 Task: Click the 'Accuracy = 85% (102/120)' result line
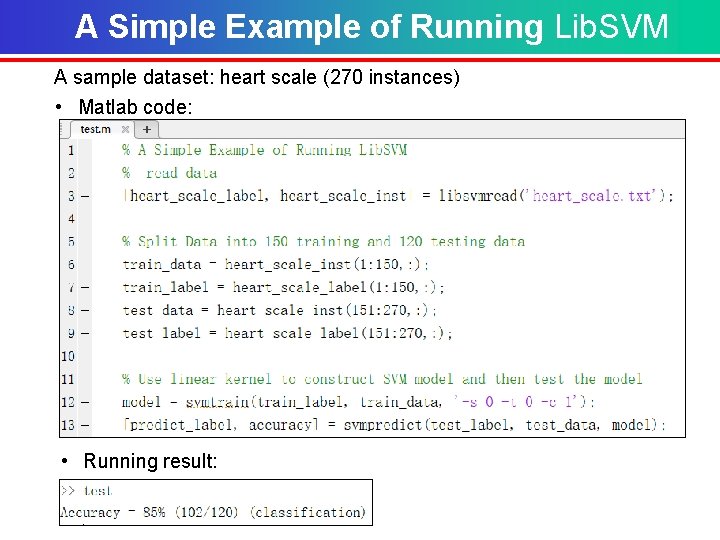[213, 512]
